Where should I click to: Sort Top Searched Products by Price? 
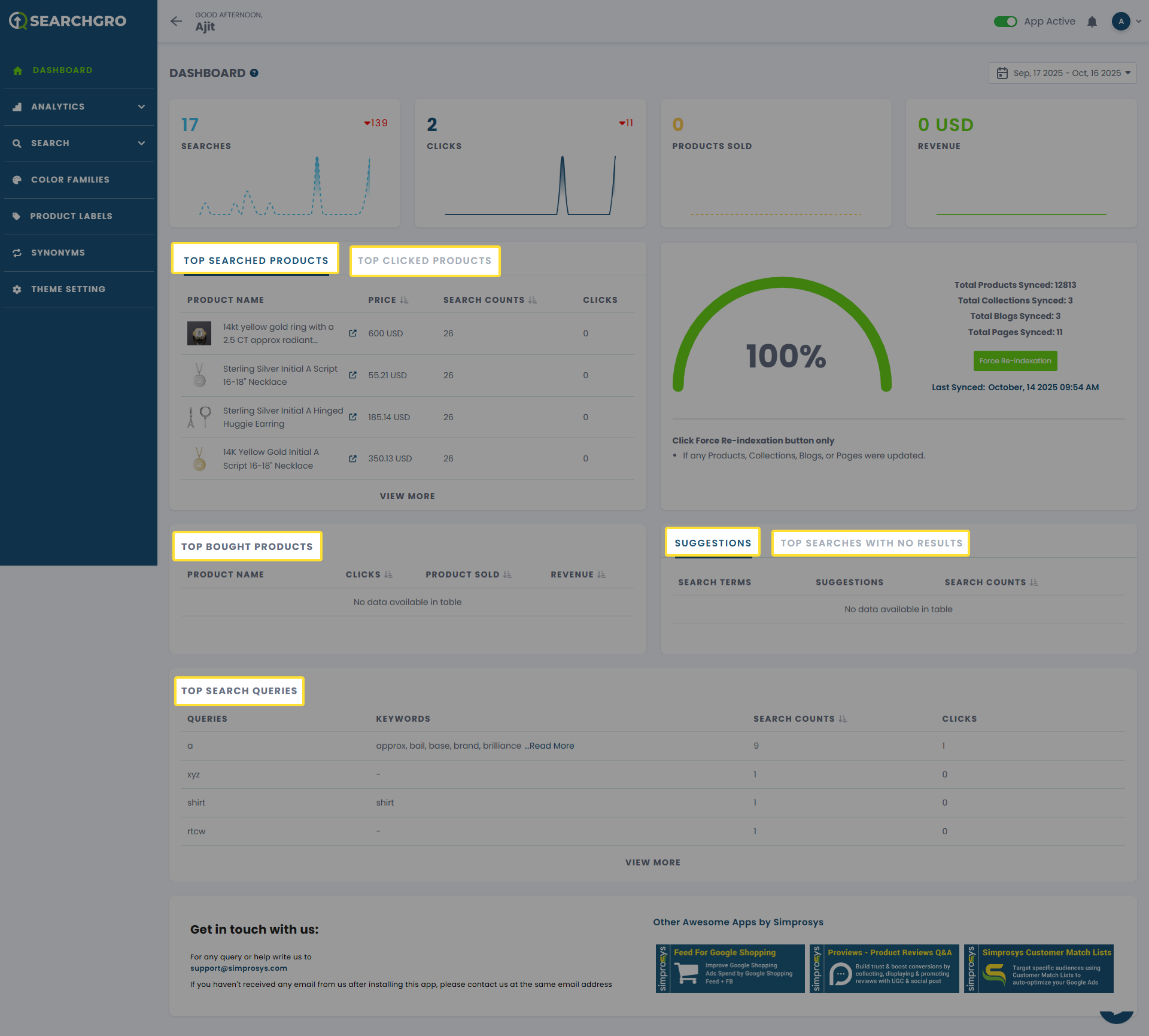404,300
